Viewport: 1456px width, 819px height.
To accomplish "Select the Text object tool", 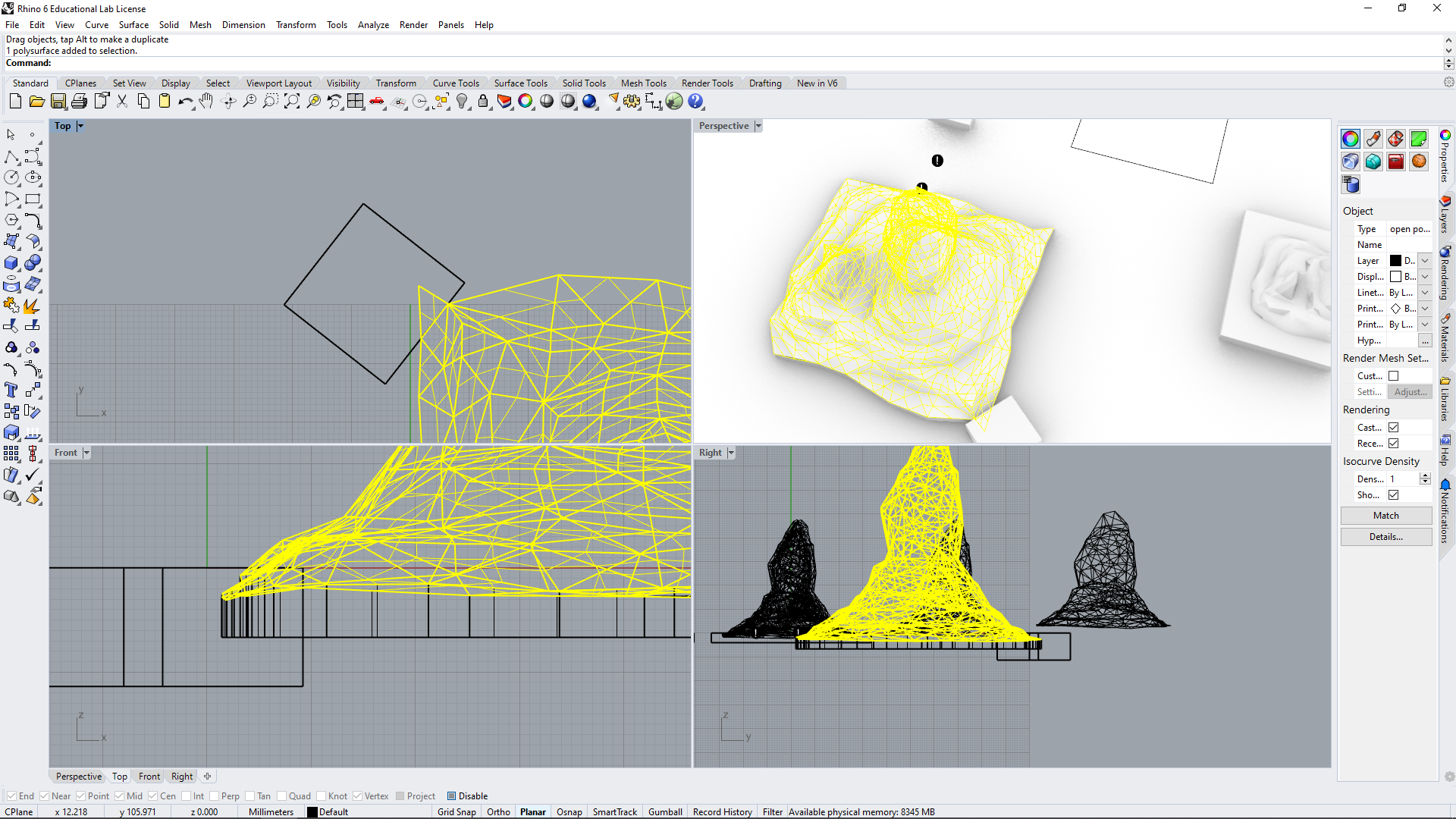I will 11,390.
